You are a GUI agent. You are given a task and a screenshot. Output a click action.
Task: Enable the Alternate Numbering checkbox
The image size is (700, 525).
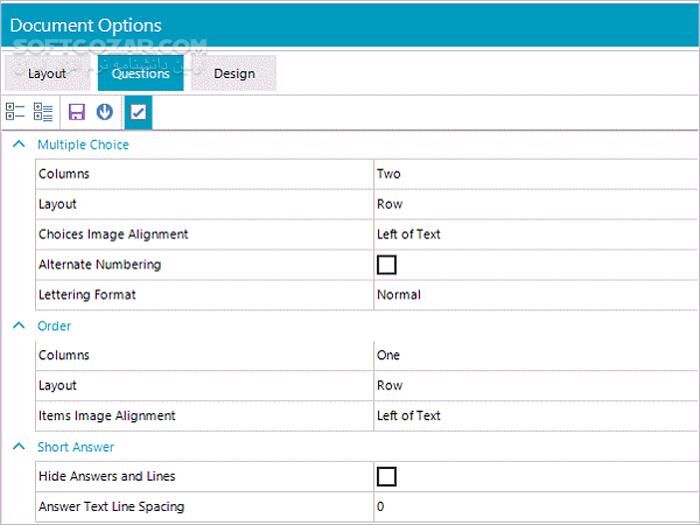[x=386, y=264]
